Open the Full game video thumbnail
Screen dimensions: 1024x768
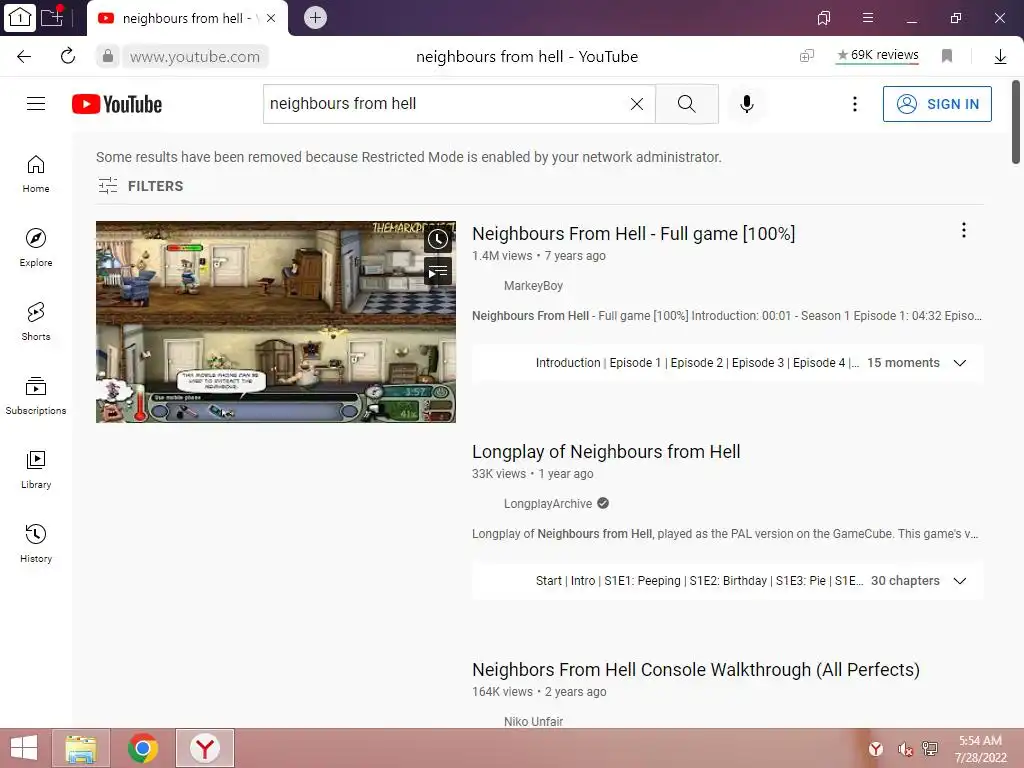pyautogui.click(x=276, y=322)
